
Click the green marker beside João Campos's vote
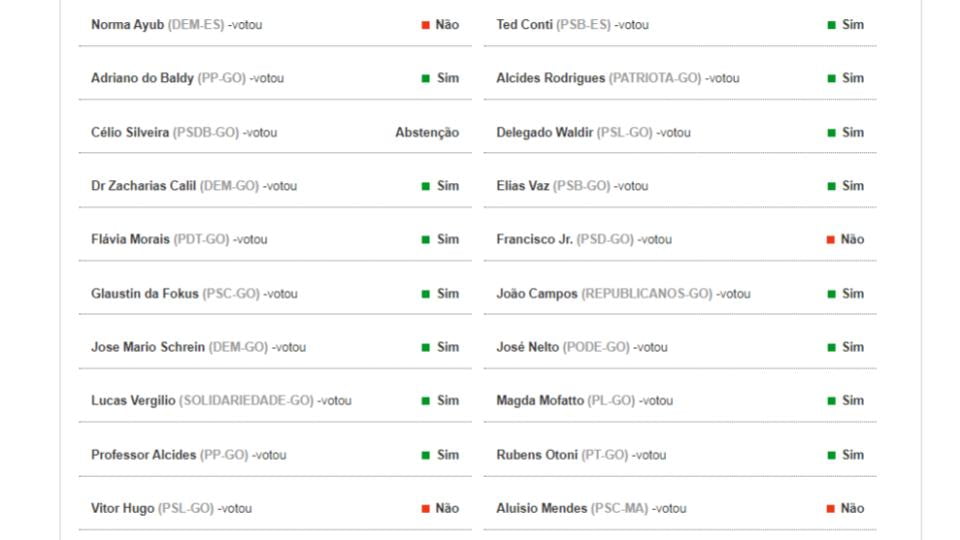[x=831, y=294]
